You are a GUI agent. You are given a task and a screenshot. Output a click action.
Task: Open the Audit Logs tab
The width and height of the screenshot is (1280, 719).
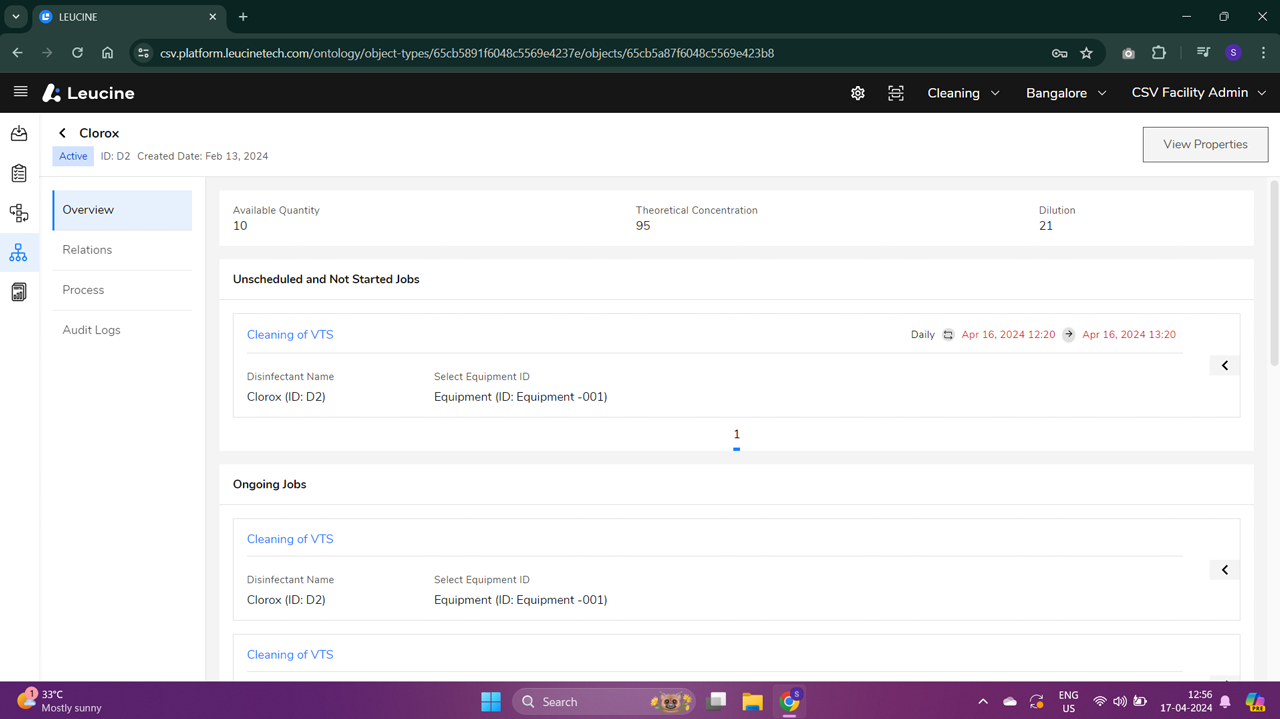122,330
